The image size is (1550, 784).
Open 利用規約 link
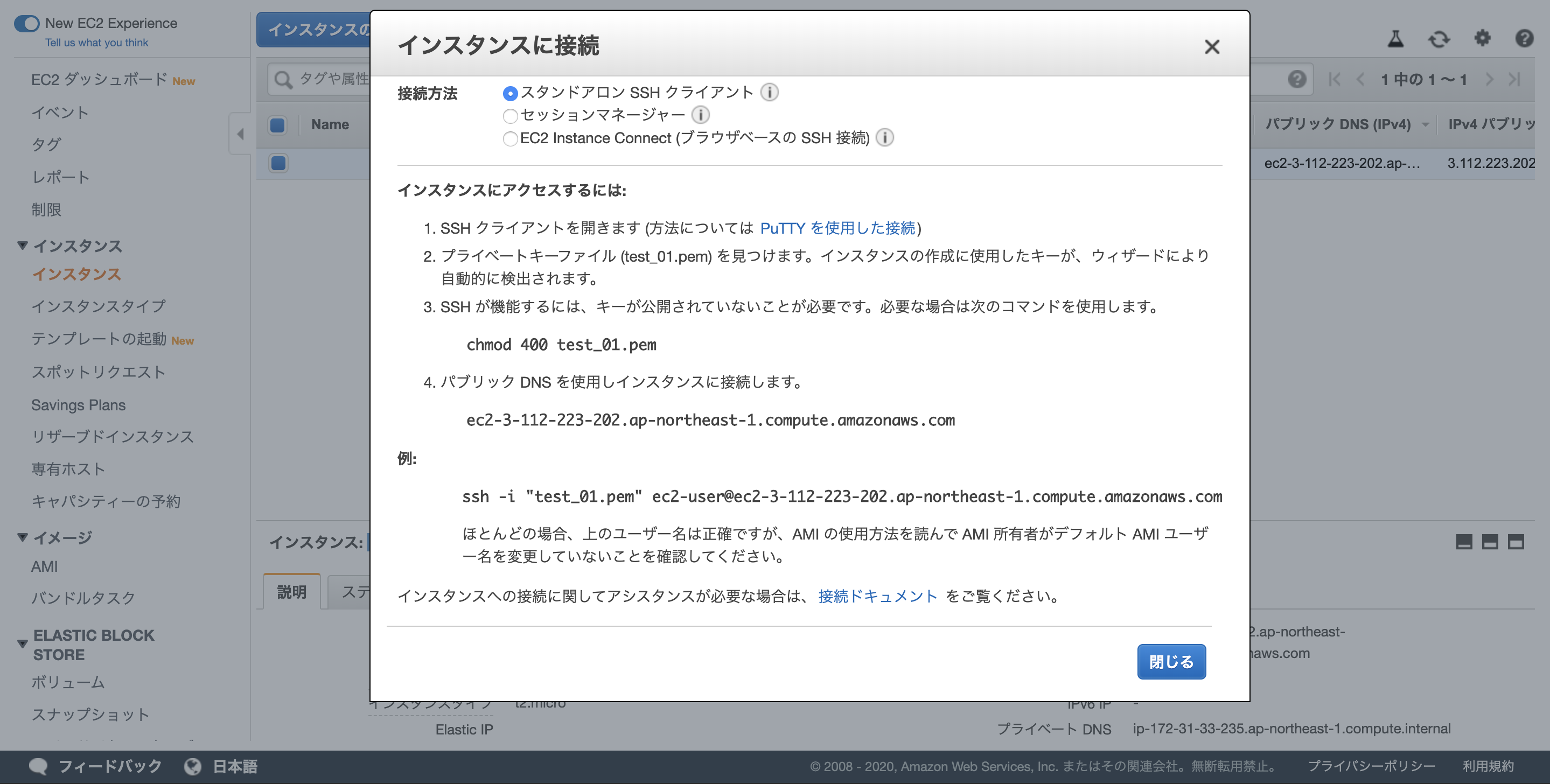click(x=1488, y=766)
